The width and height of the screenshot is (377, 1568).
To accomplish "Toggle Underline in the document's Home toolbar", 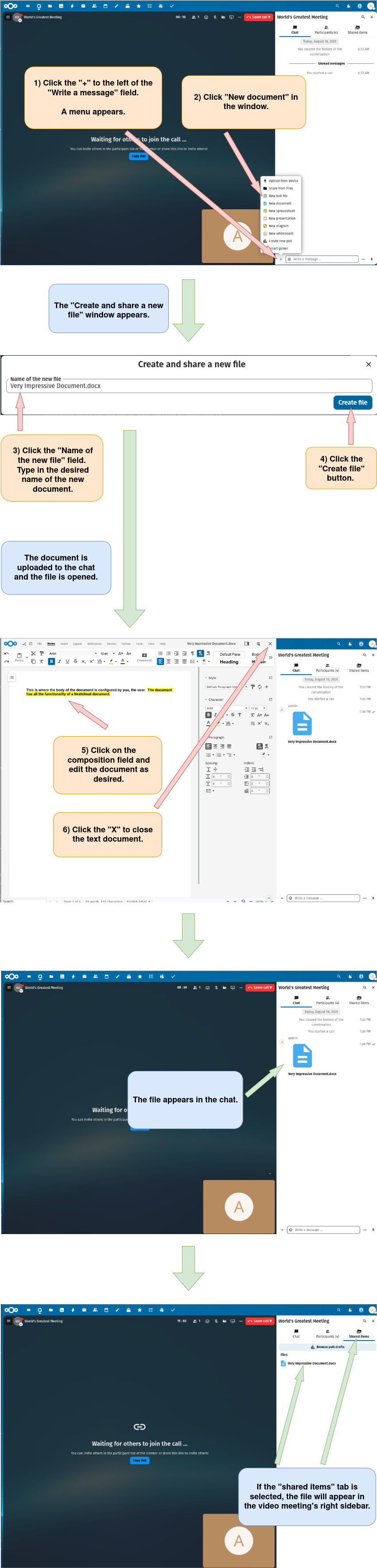I will click(x=67, y=661).
